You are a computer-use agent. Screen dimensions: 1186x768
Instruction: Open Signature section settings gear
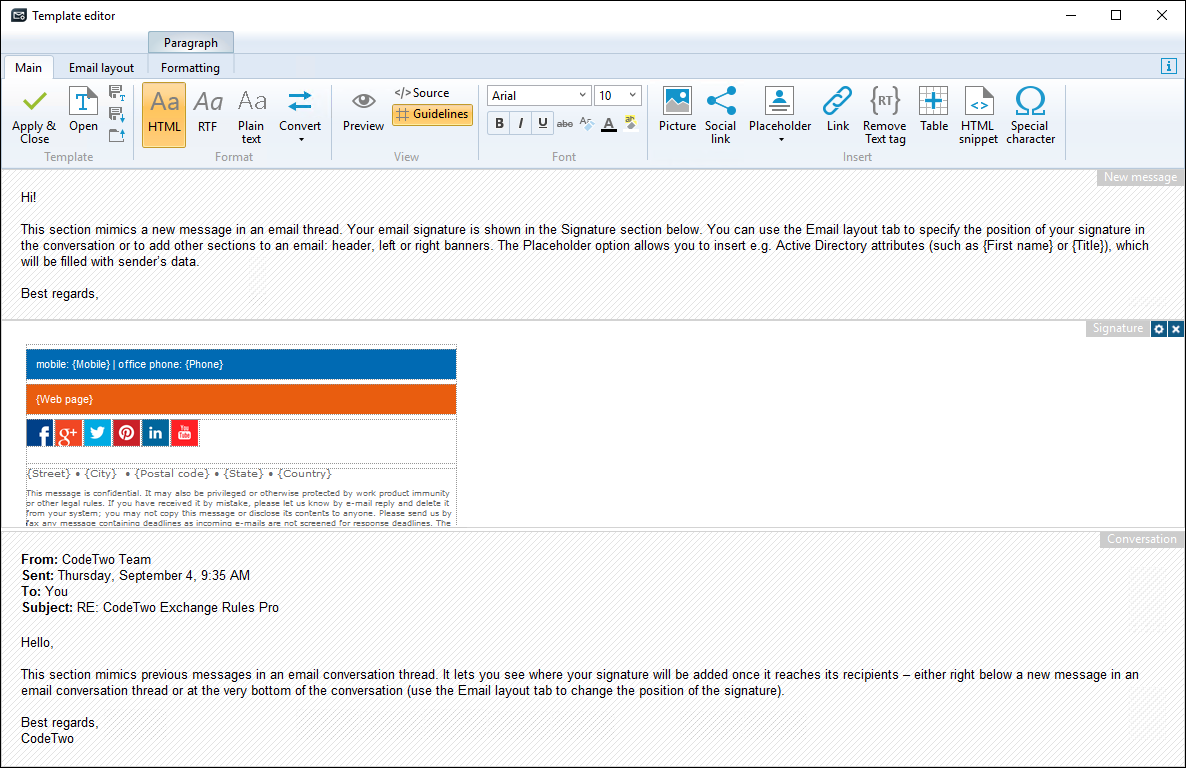point(1159,328)
